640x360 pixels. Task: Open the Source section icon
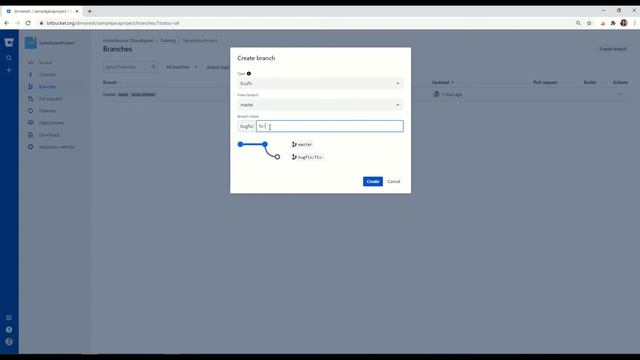click(31, 62)
